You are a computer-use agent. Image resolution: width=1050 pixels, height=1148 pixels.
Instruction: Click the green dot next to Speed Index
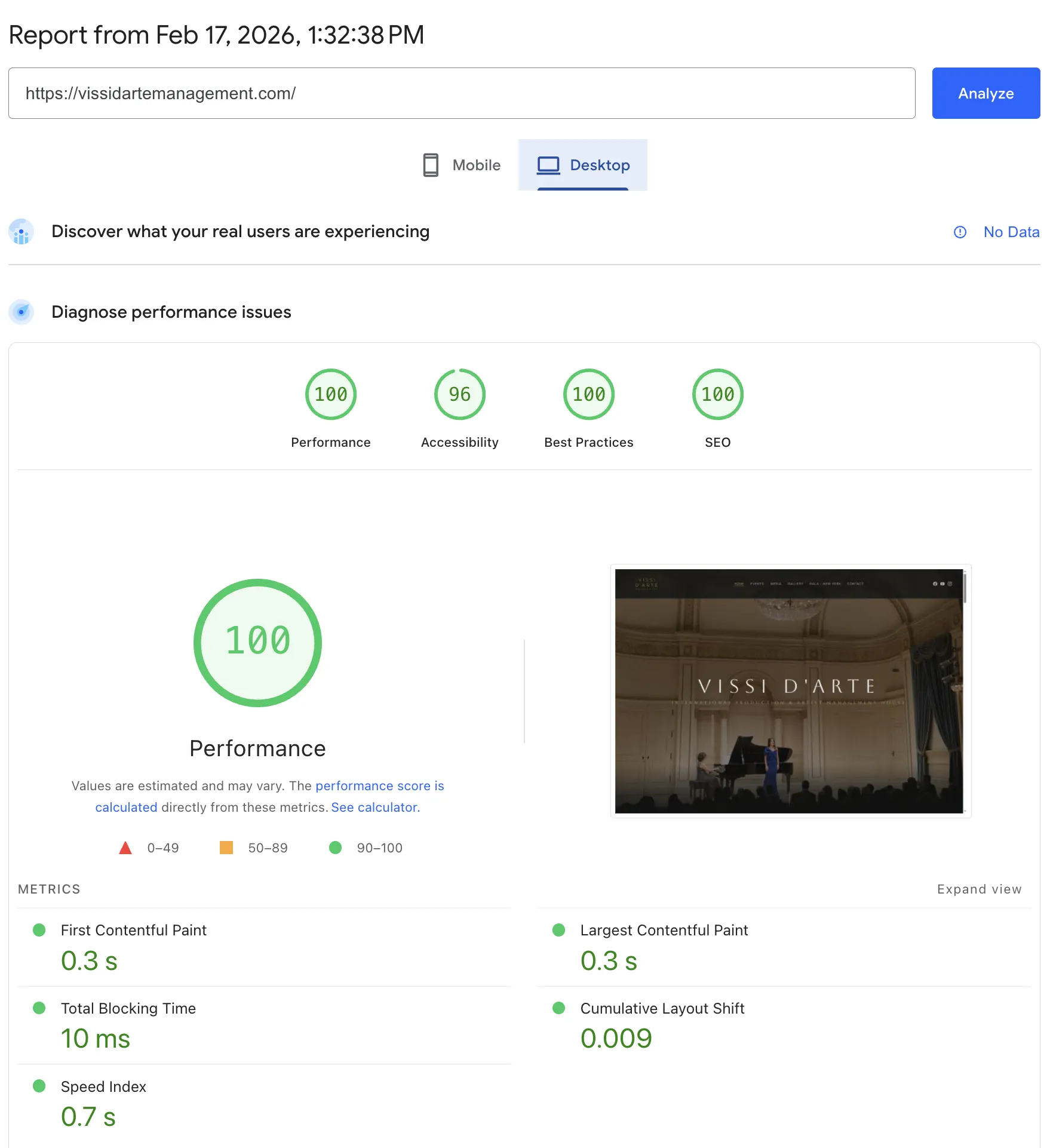point(40,1086)
